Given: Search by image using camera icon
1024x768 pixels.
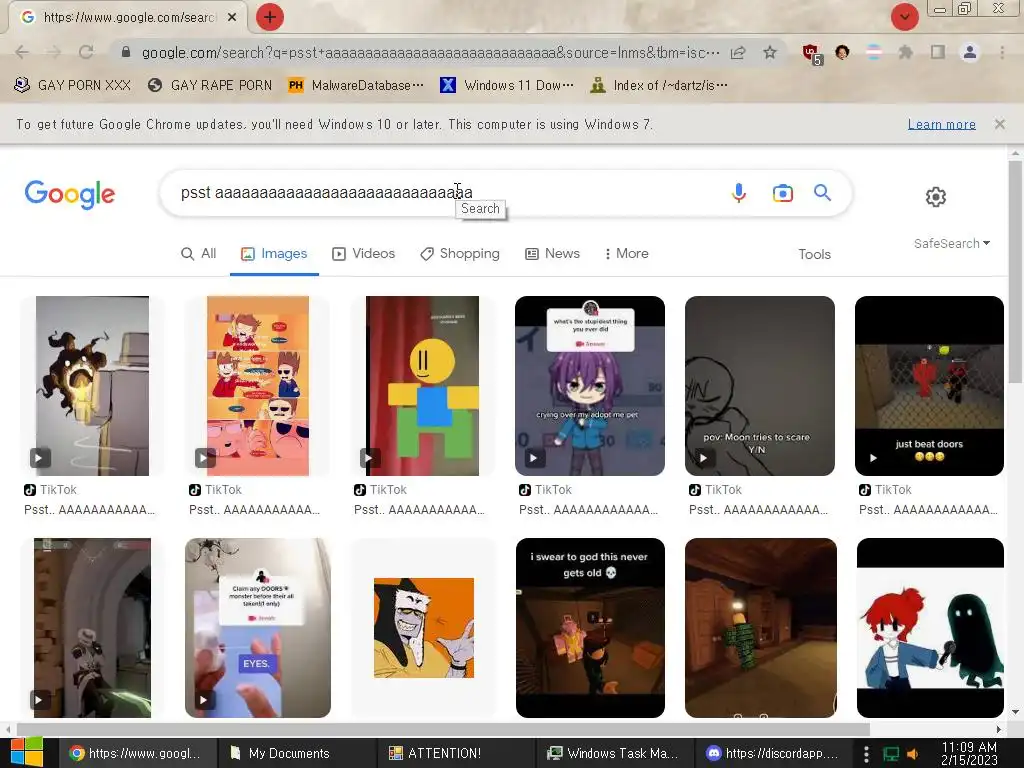Looking at the screenshot, I should point(782,193).
